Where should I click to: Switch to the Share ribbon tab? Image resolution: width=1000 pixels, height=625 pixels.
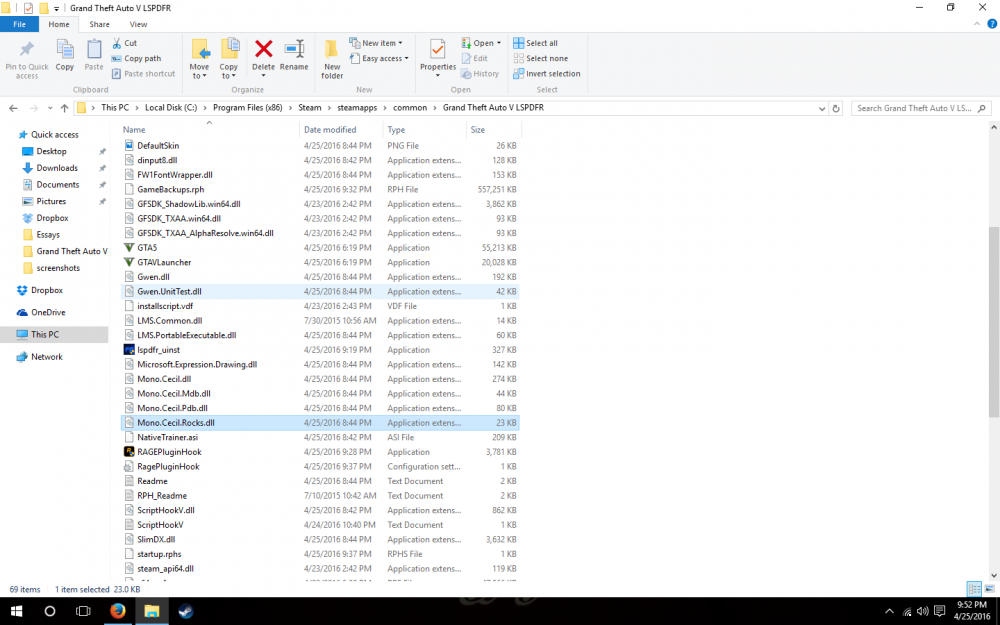click(x=99, y=24)
